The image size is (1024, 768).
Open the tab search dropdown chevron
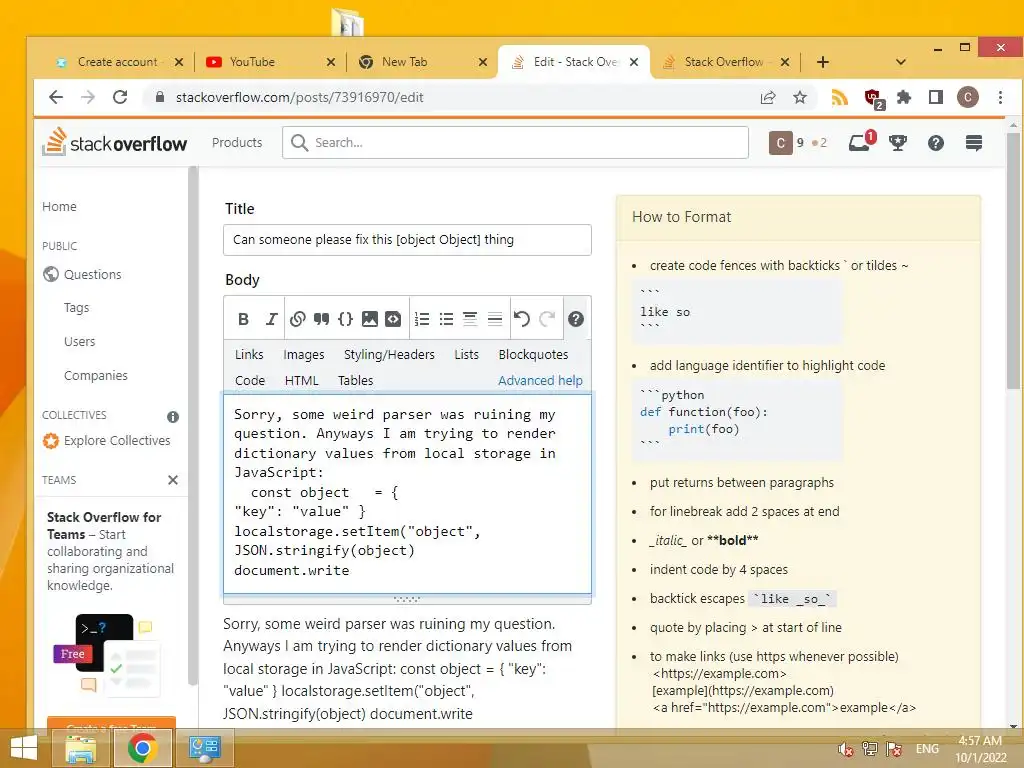click(901, 62)
